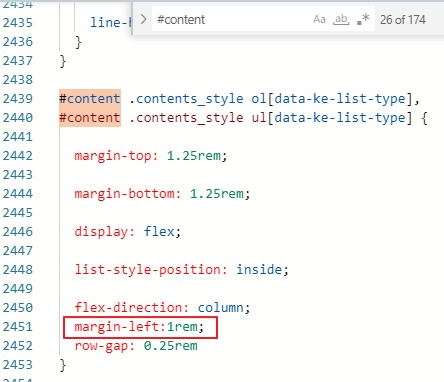Click 'display' property name

101,232
